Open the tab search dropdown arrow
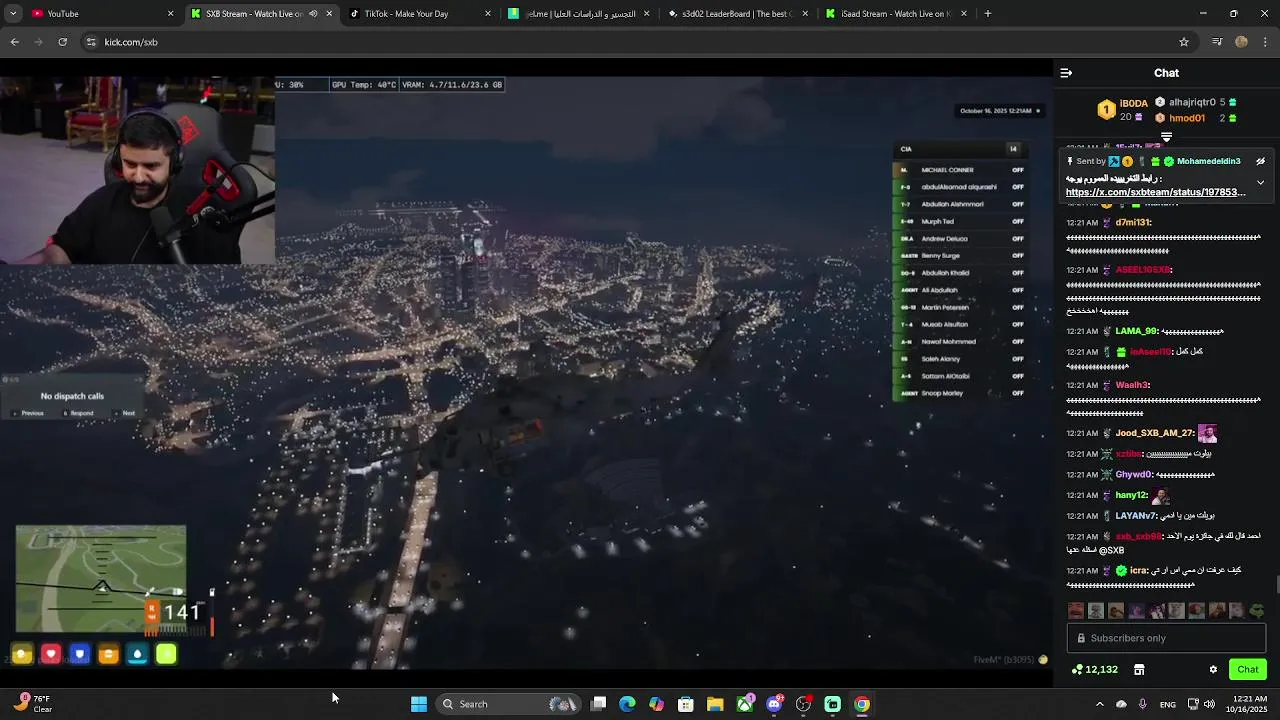 pos(12,13)
